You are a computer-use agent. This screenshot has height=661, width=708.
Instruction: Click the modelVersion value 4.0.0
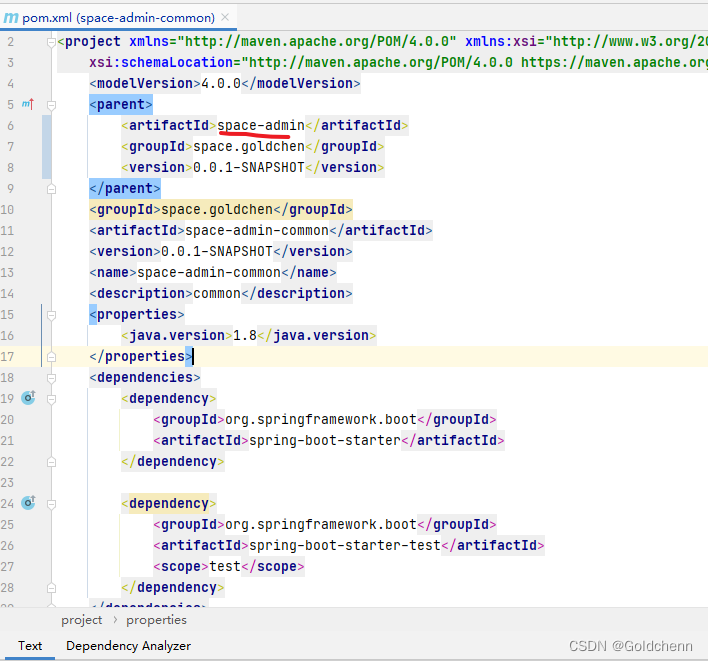point(221,84)
